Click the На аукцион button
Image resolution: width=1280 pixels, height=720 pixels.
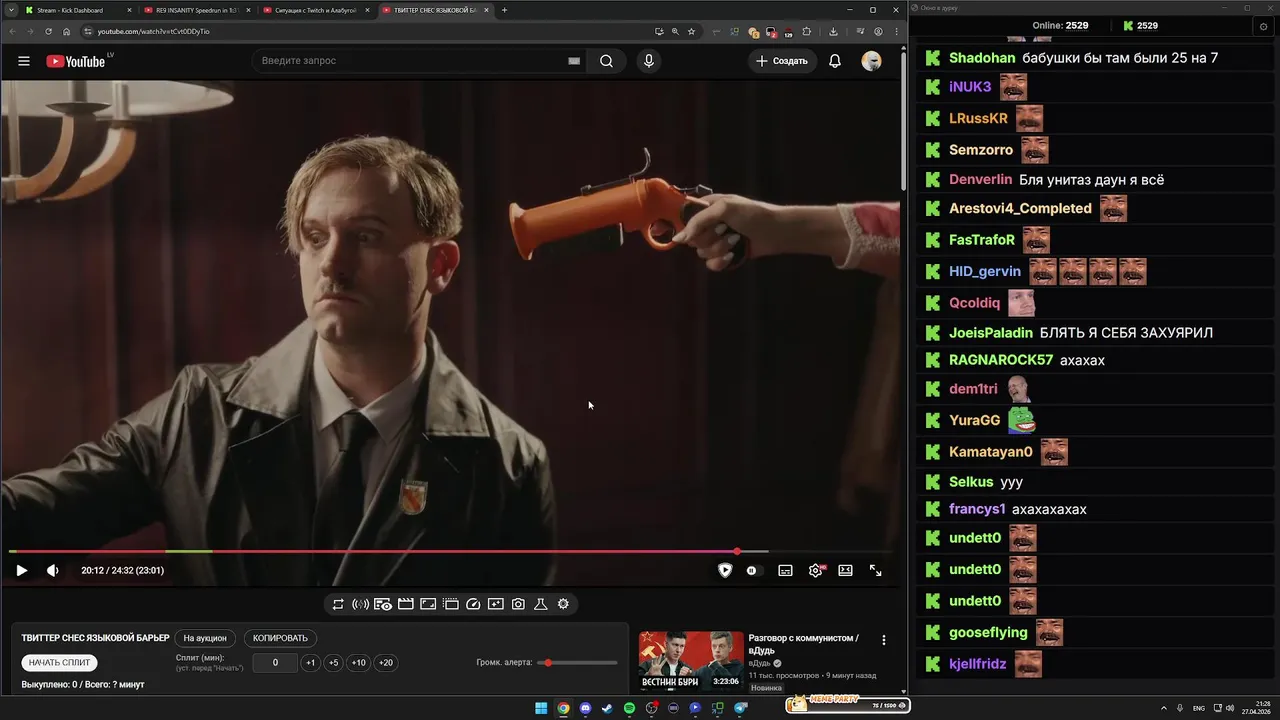pyautogui.click(x=205, y=638)
